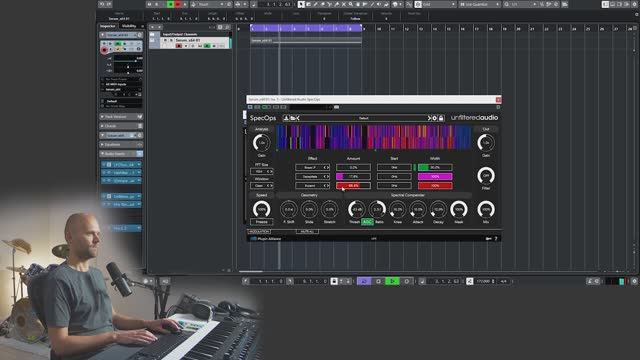
Task: Click the red third Amount slider
Action: 353,185
